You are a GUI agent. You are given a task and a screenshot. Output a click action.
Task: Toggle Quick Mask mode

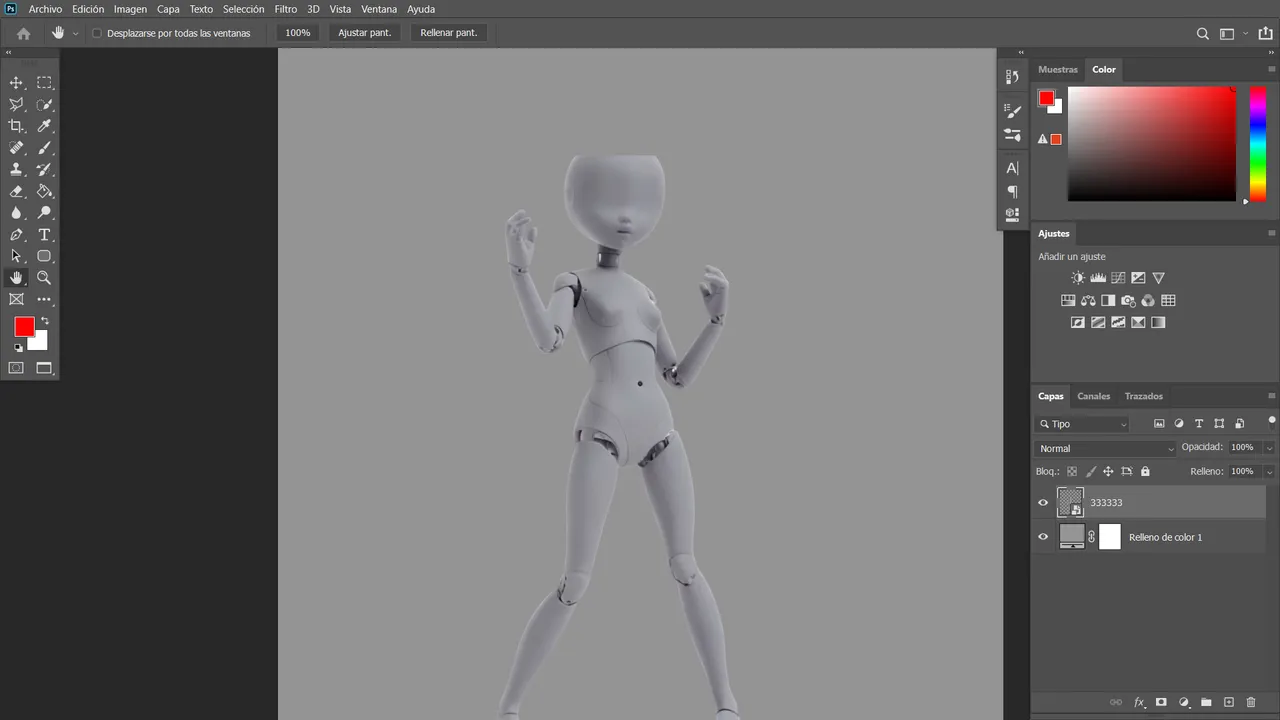point(16,368)
